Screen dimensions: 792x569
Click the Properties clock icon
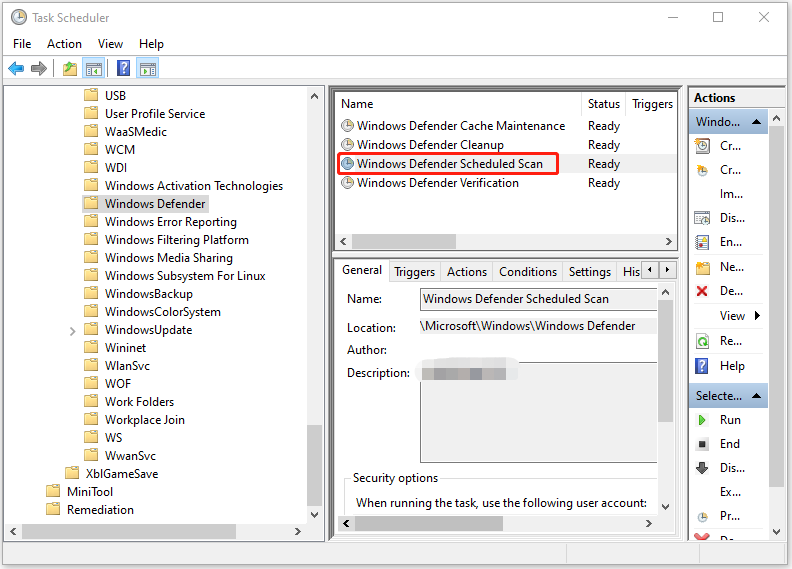pos(702,517)
